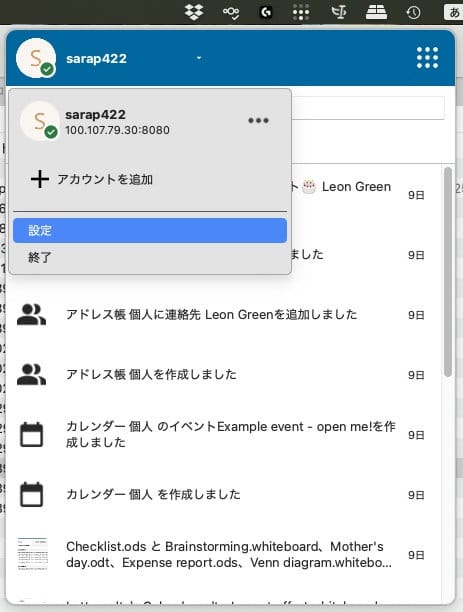The image size is (463, 612).
Task: Click the contacts icon next to Leon Greenを追加しました
Action: (31, 315)
